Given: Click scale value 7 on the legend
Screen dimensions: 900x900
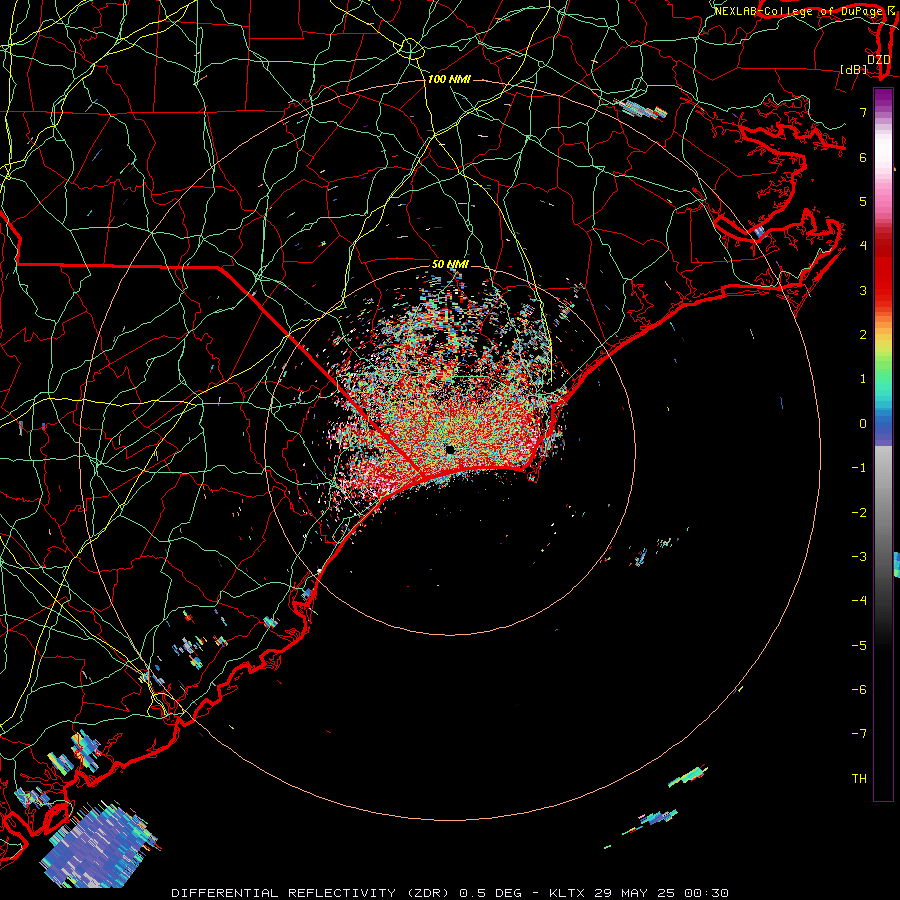Looking at the screenshot, I should (863, 112).
